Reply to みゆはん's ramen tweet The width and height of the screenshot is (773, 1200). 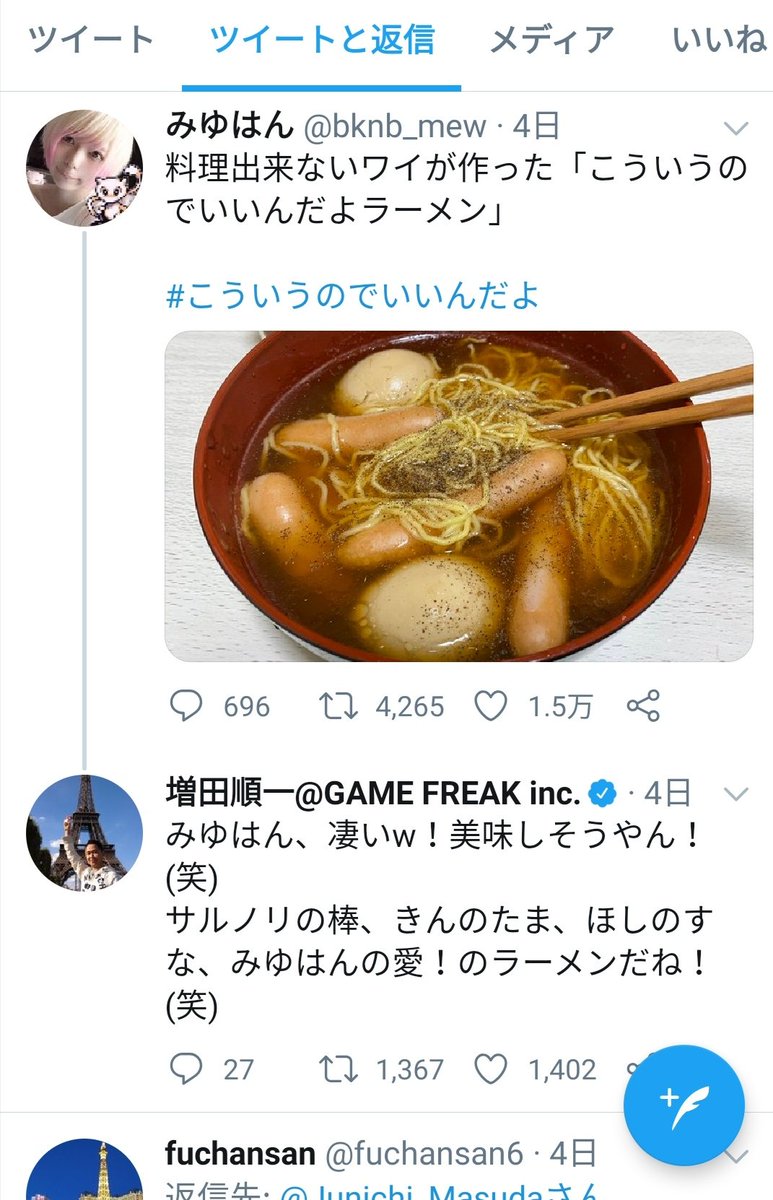(x=187, y=707)
